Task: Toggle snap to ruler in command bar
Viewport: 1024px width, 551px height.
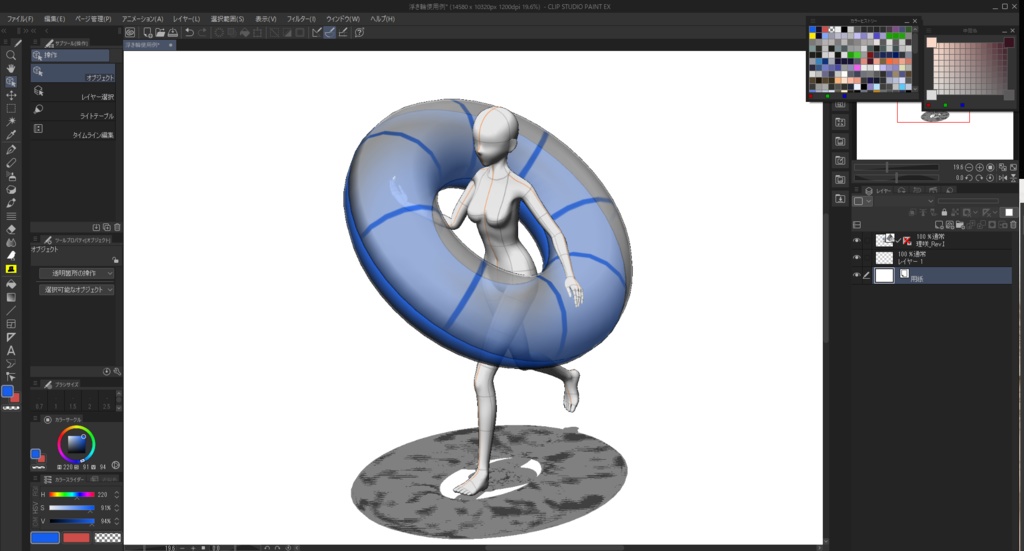Action: point(317,32)
